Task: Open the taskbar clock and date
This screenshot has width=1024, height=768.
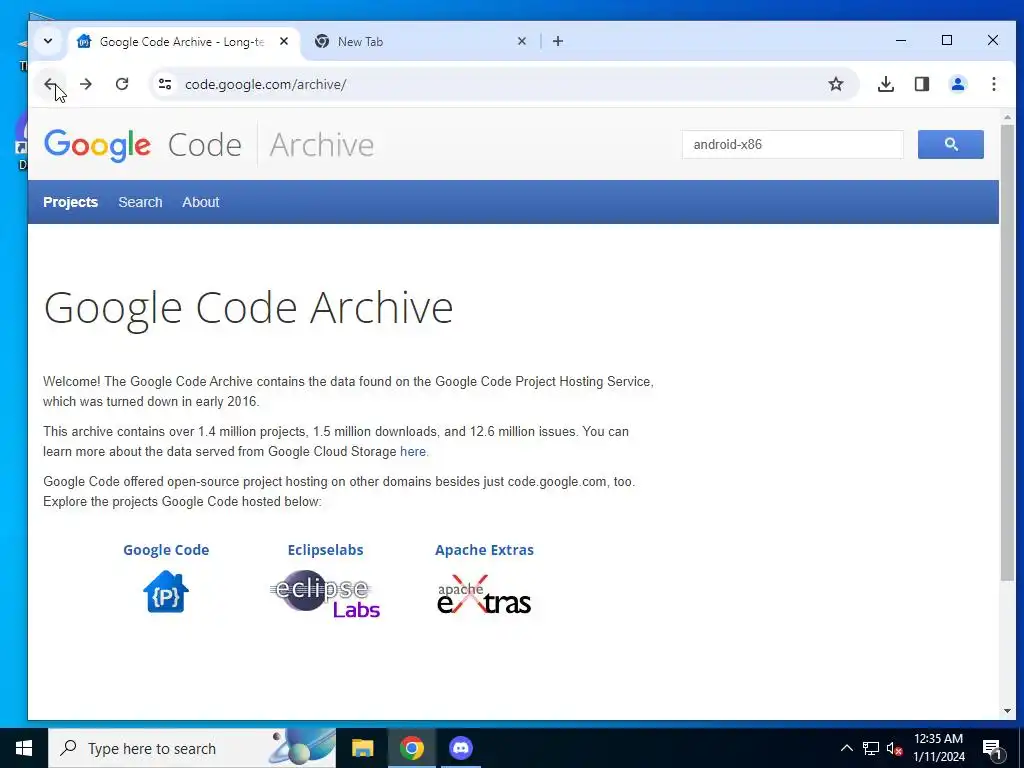Action: coord(938,748)
